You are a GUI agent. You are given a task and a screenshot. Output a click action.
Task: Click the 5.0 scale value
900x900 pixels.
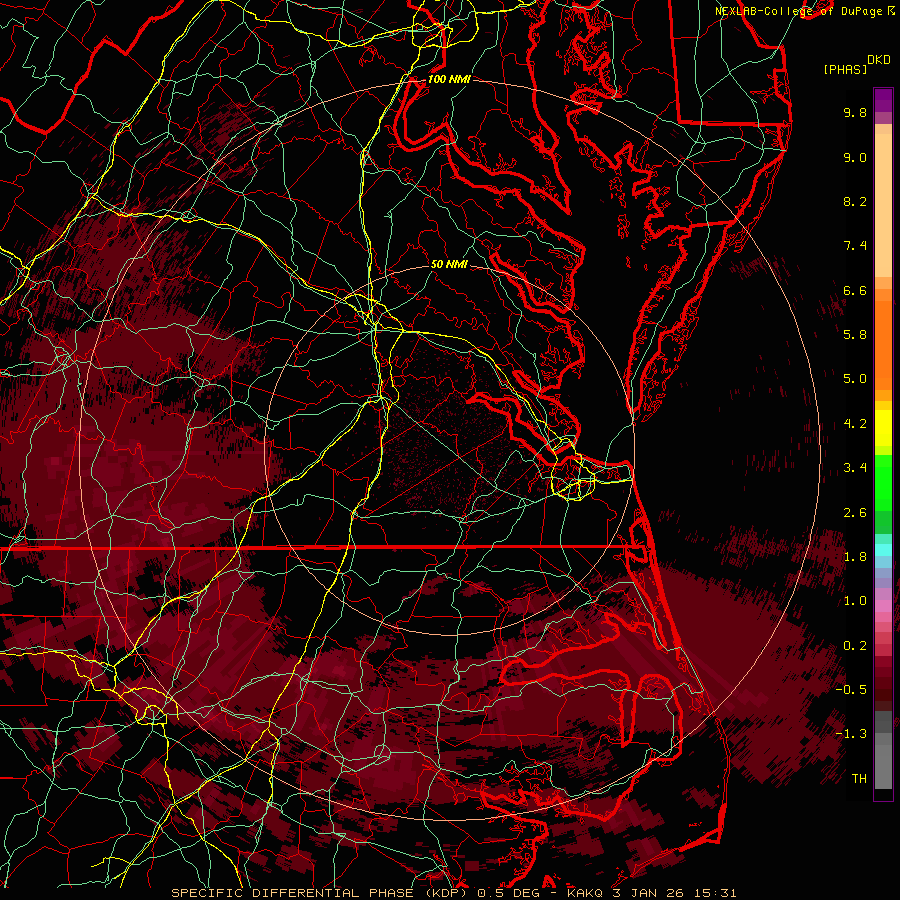[855, 379]
